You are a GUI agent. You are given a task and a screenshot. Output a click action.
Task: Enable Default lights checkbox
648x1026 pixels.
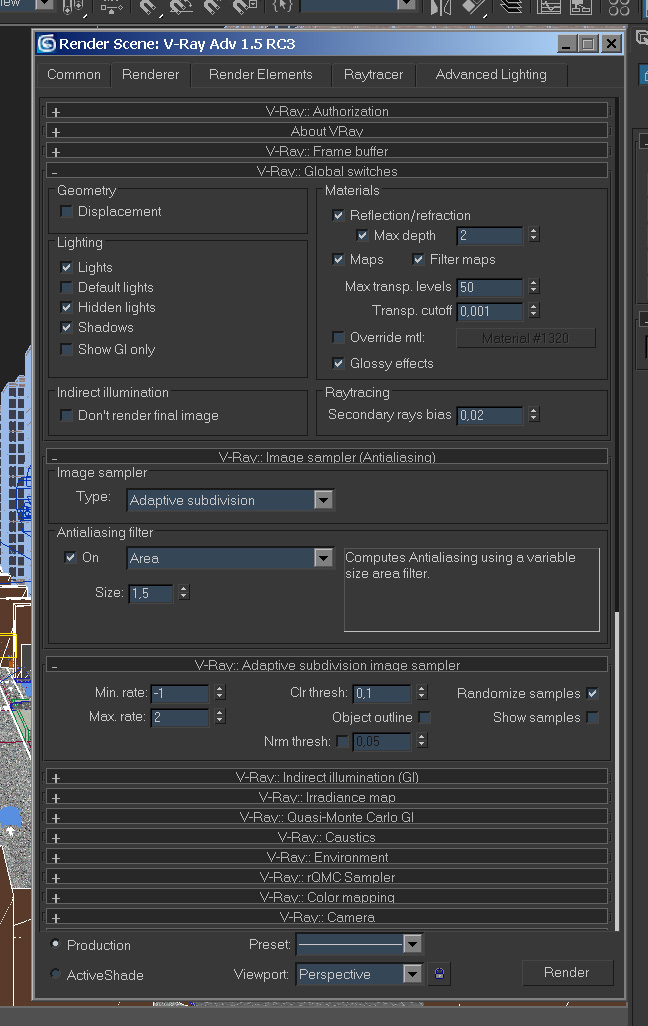pyautogui.click(x=66, y=287)
